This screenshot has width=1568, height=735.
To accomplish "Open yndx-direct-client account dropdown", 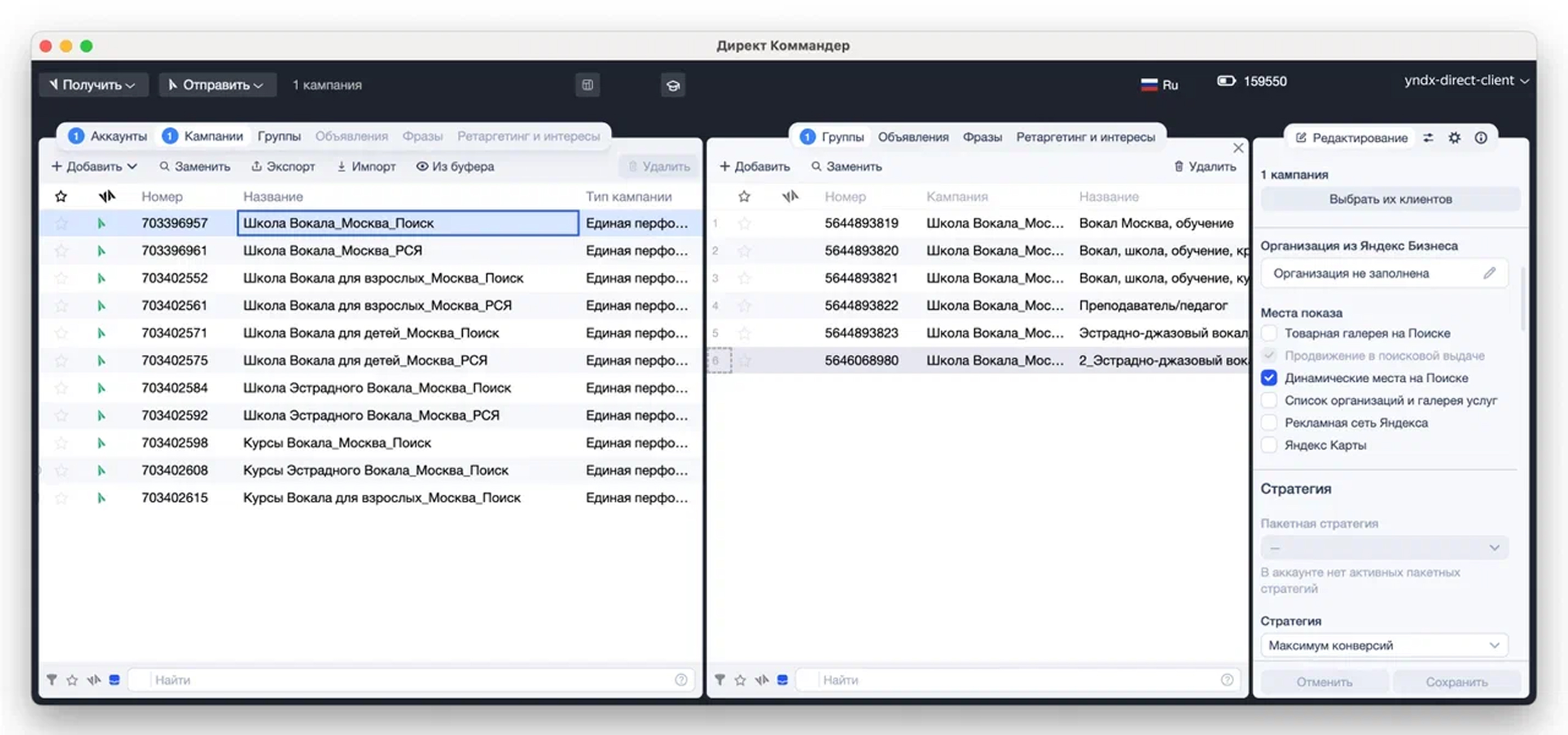I will 1465,81.
